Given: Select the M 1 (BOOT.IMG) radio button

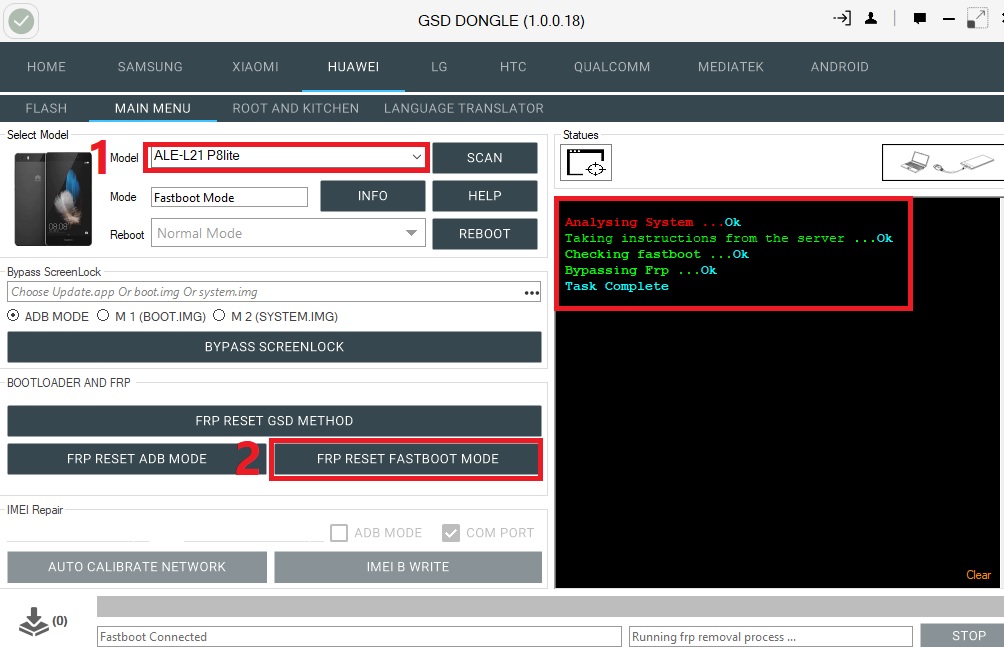Looking at the screenshot, I should click(x=103, y=316).
